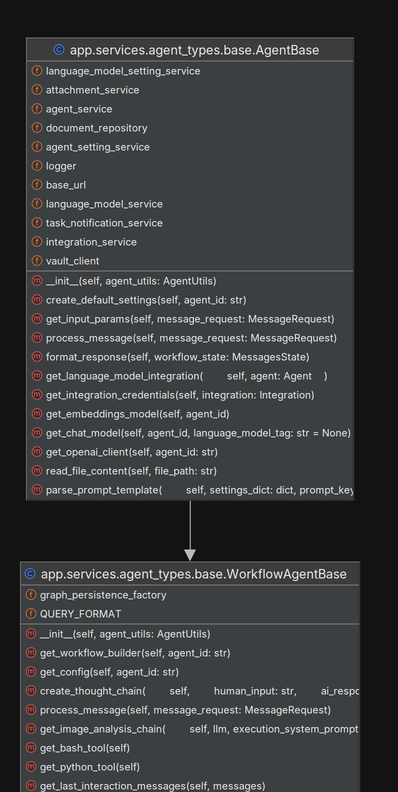Select the logger field row
This screenshot has height=792, width=398.
[x=190, y=166]
